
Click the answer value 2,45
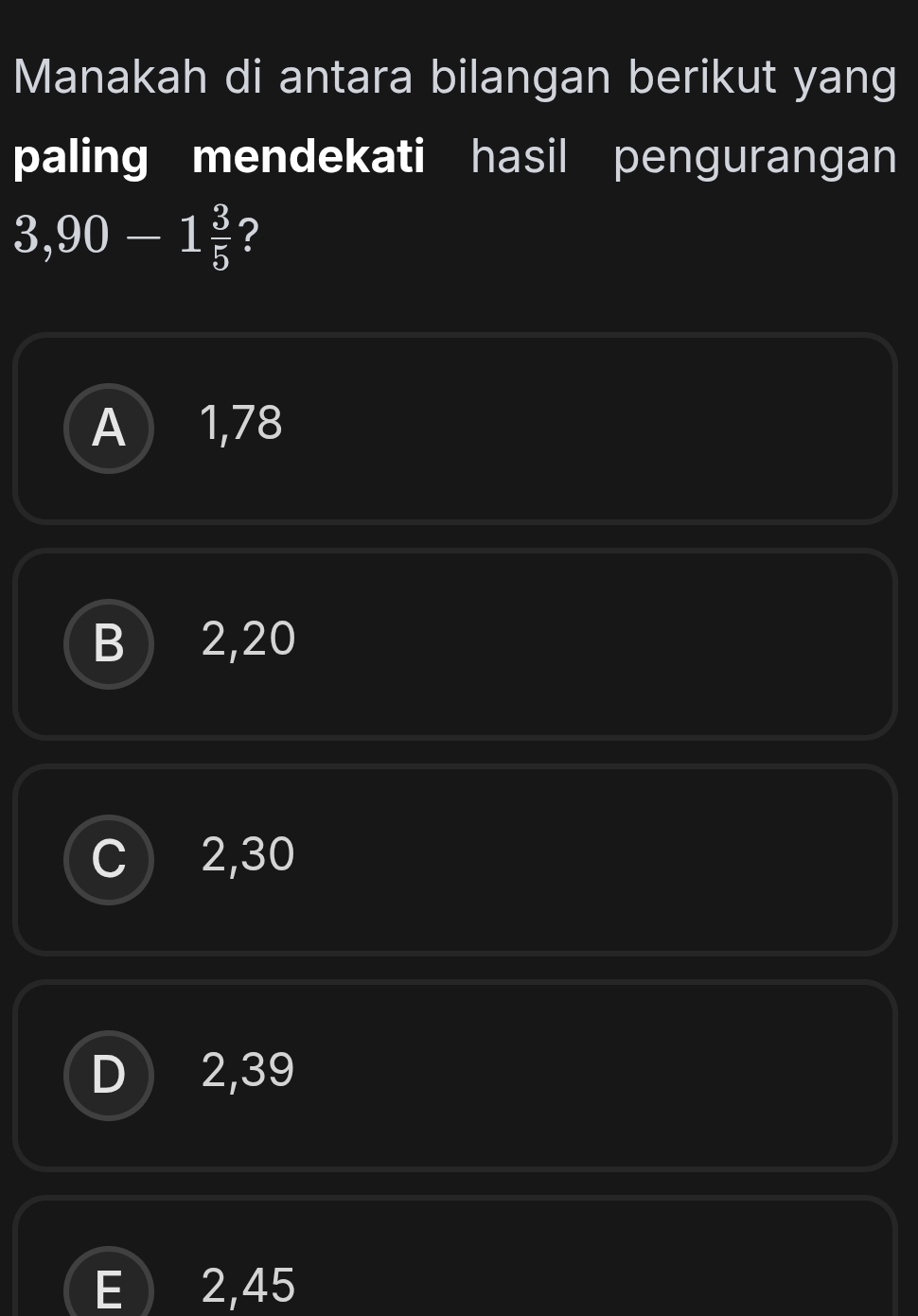(x=248, y=1287)
